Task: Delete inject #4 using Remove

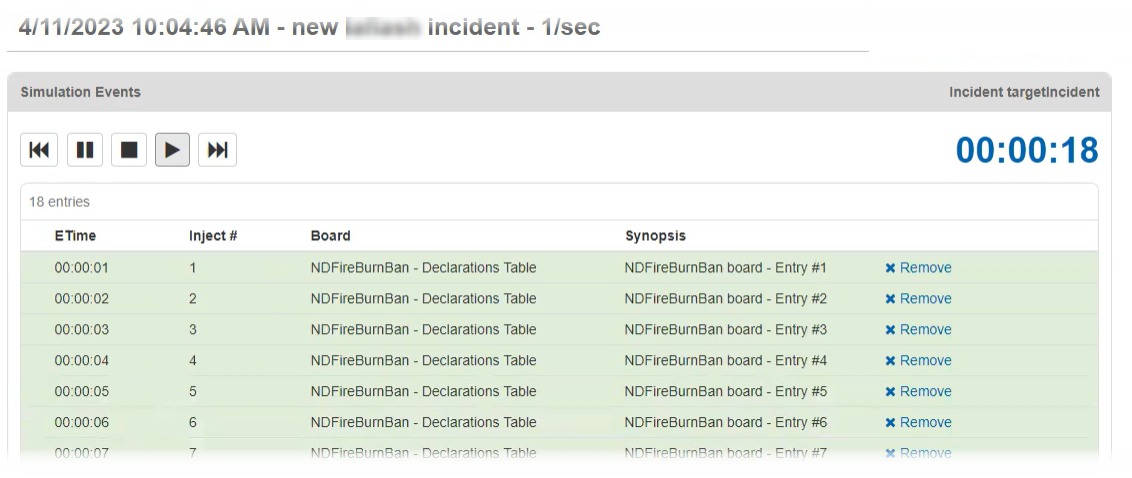Action: [918, 361]
